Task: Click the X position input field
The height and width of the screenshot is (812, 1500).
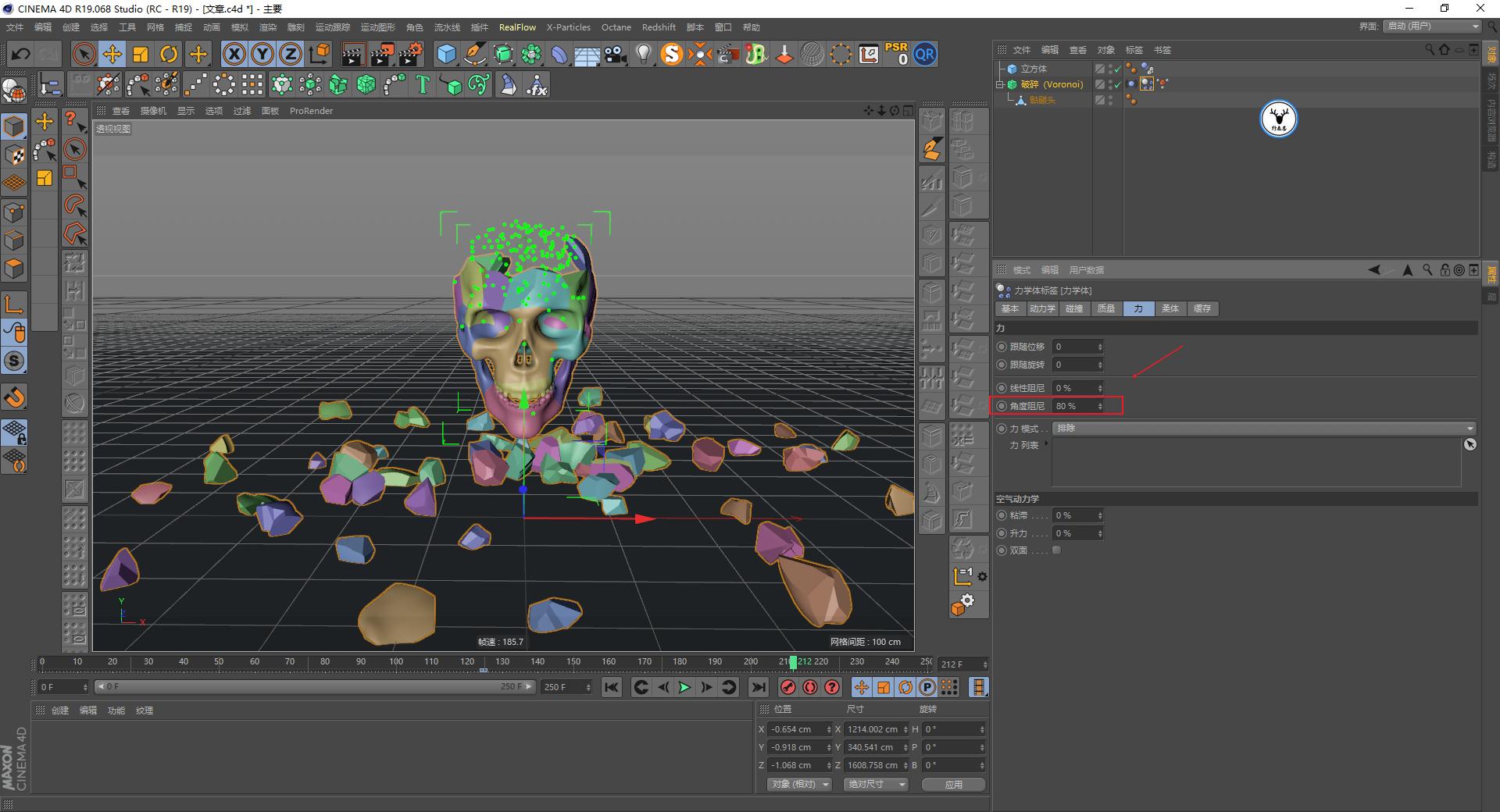Action: tap(798, 728)
